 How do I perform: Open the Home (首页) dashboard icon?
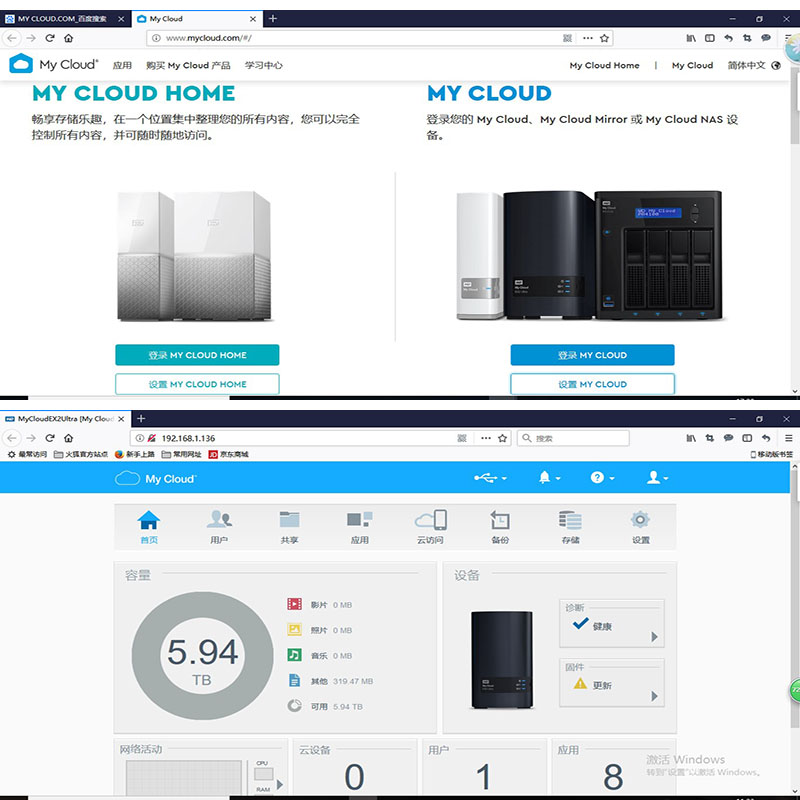click(x=148, y=526)
